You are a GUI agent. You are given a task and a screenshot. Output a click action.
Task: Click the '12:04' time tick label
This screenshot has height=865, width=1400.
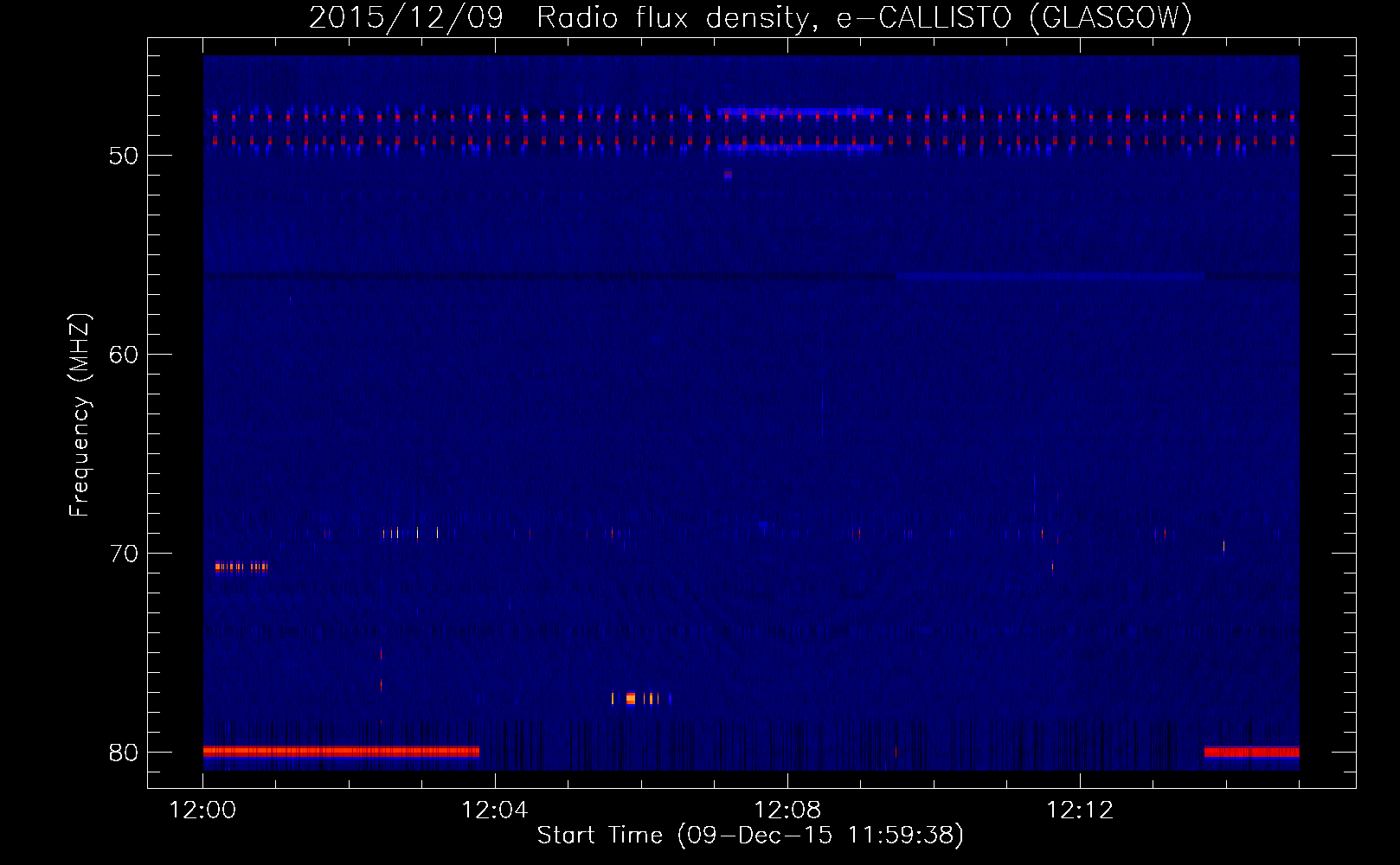click(x=495, y=811)
